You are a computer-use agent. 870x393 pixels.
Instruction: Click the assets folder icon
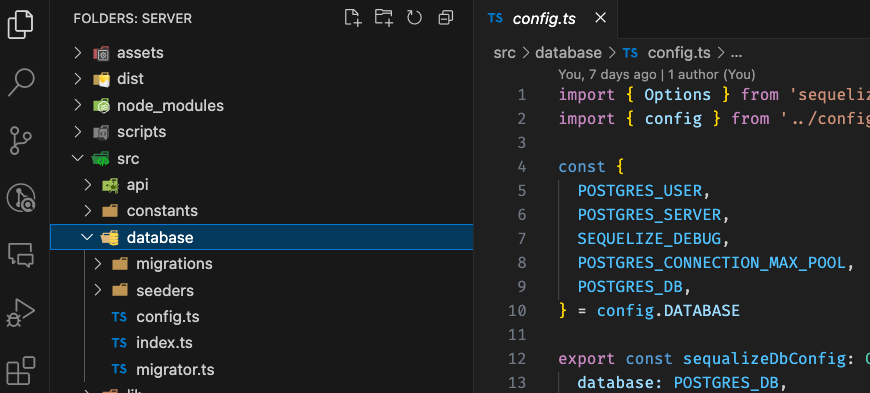(101, 53)
